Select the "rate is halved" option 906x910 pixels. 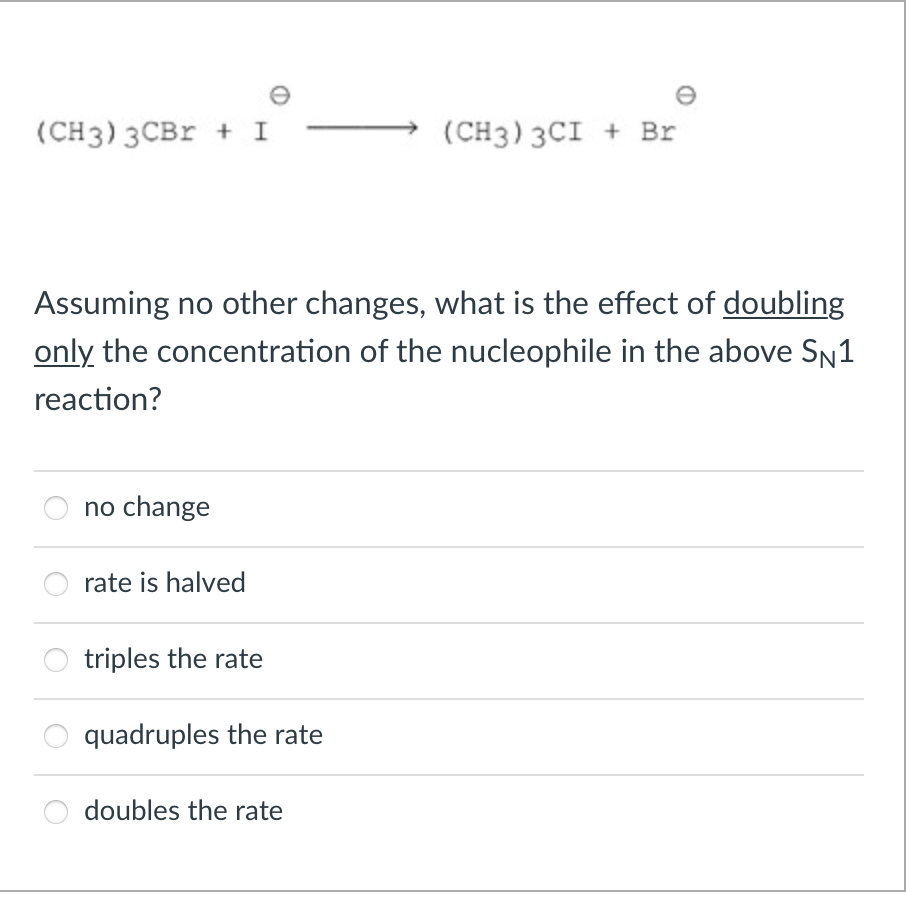(56, 584)
